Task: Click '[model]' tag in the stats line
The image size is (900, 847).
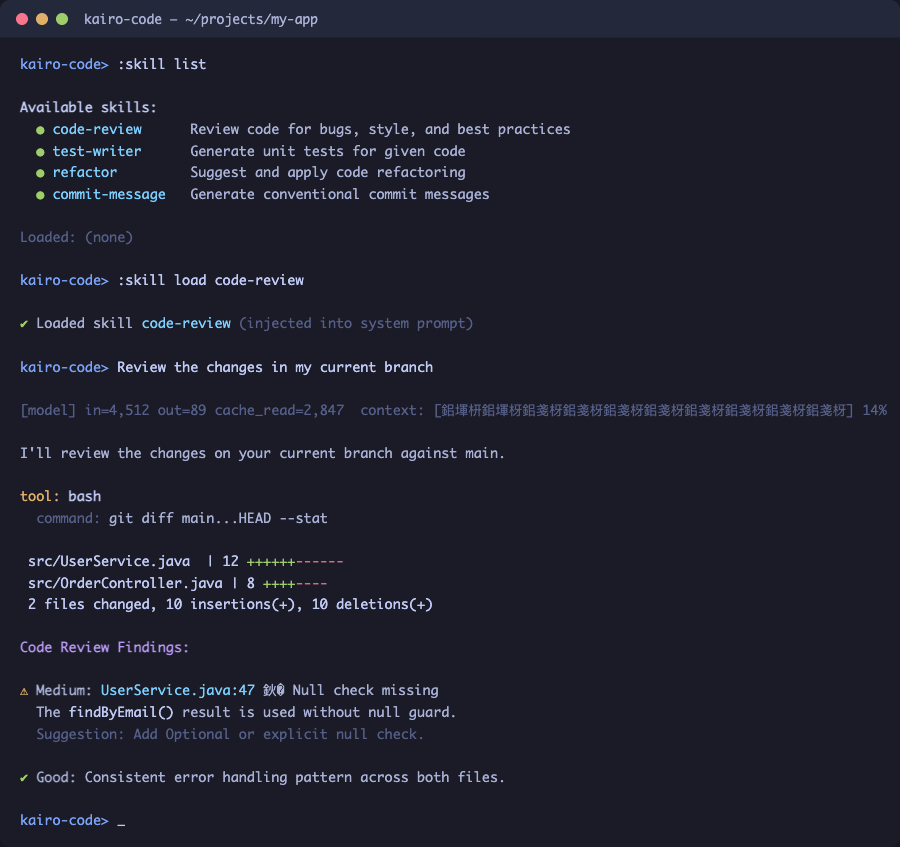Action: 48,410
